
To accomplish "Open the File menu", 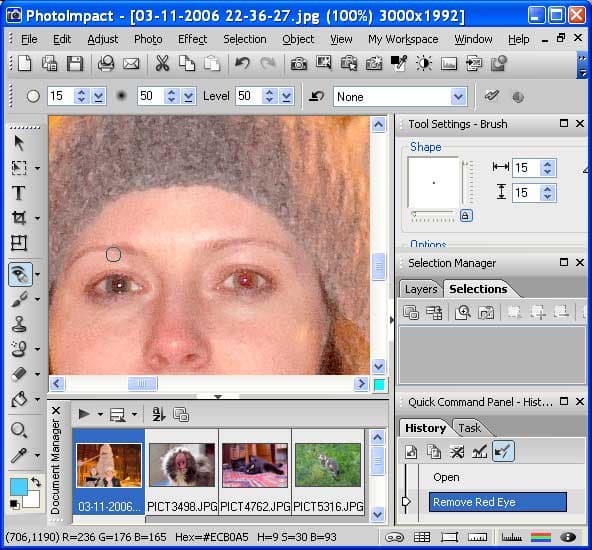I will [29, 39].
